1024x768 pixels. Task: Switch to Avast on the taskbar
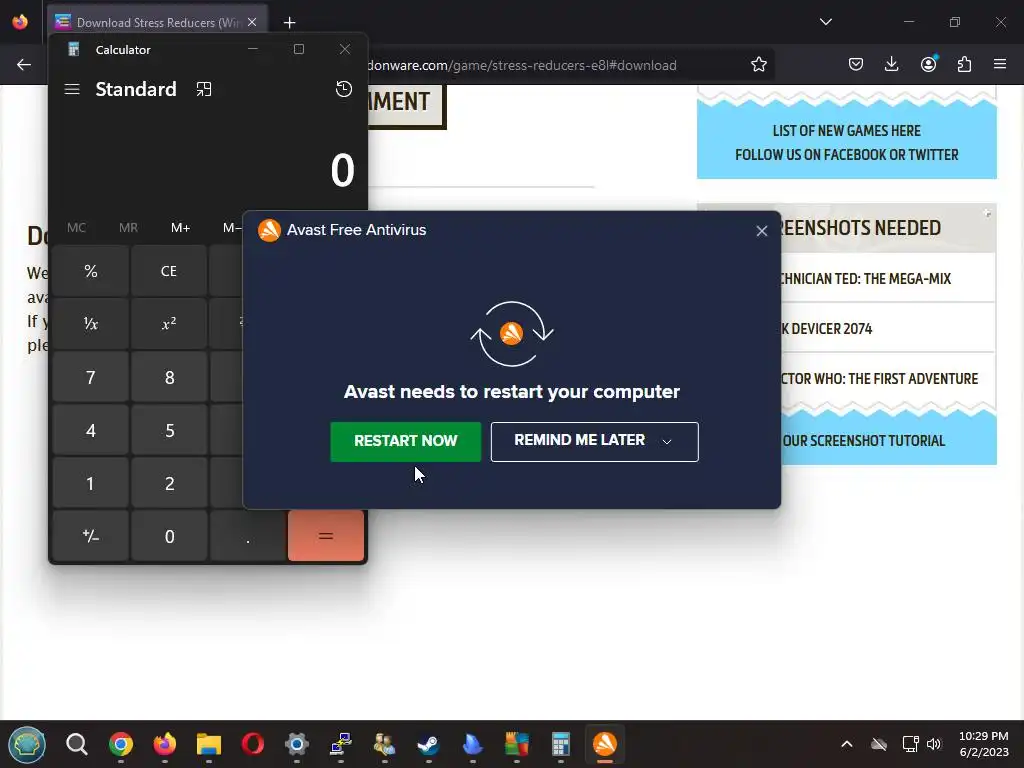tap(605, 744)
